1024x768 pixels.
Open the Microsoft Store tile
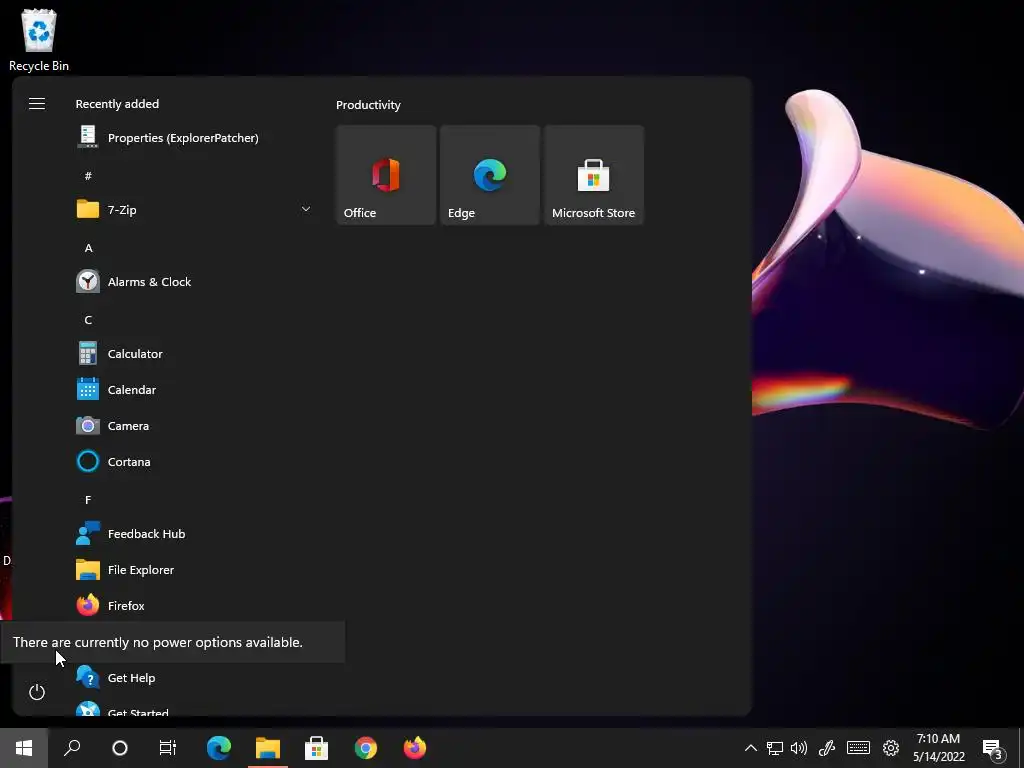click(x=594, y=175)
